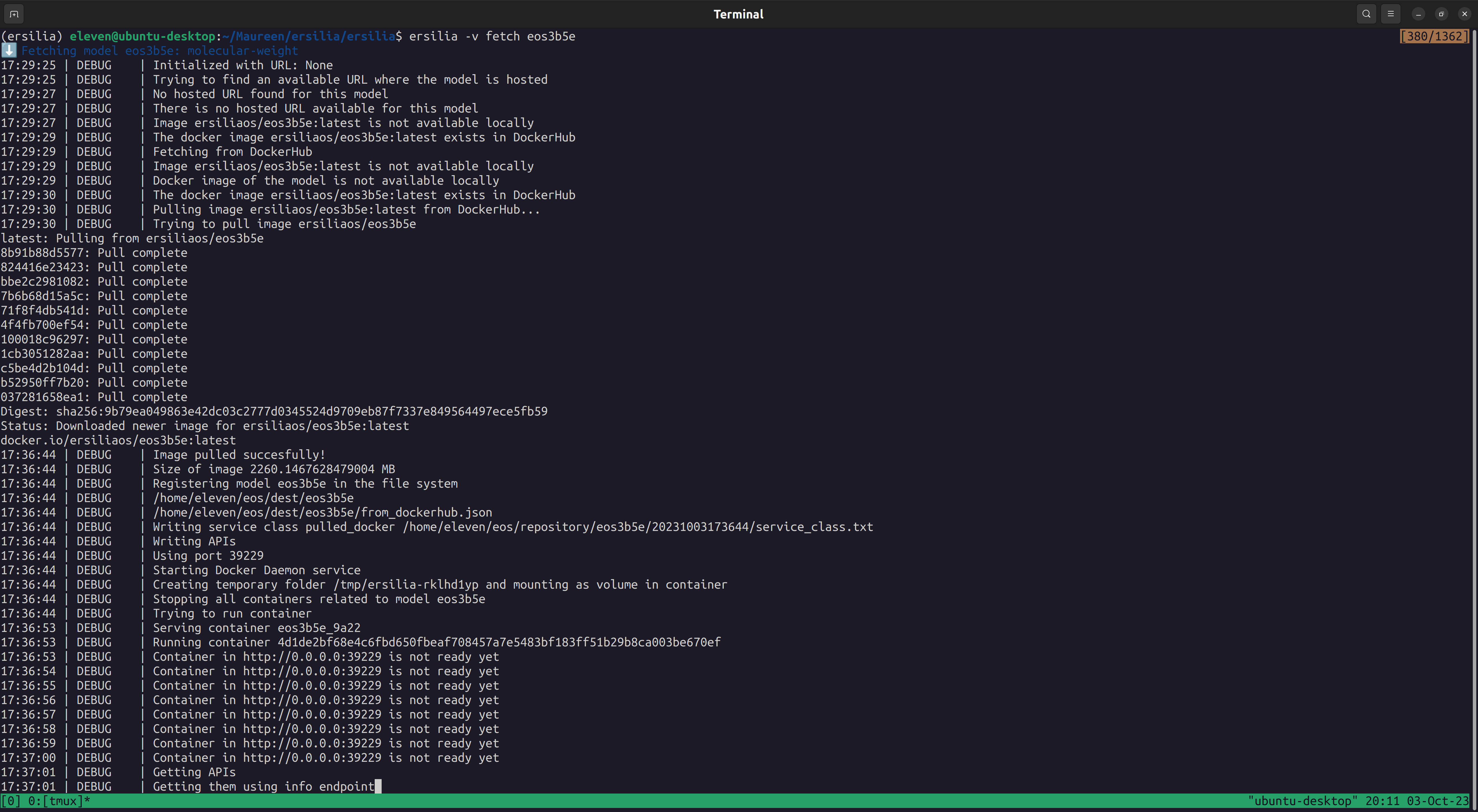The width and height of the screenshot is (1478, 812).
Task: Open the hamburger main menu
Action: pos(1390,14)
